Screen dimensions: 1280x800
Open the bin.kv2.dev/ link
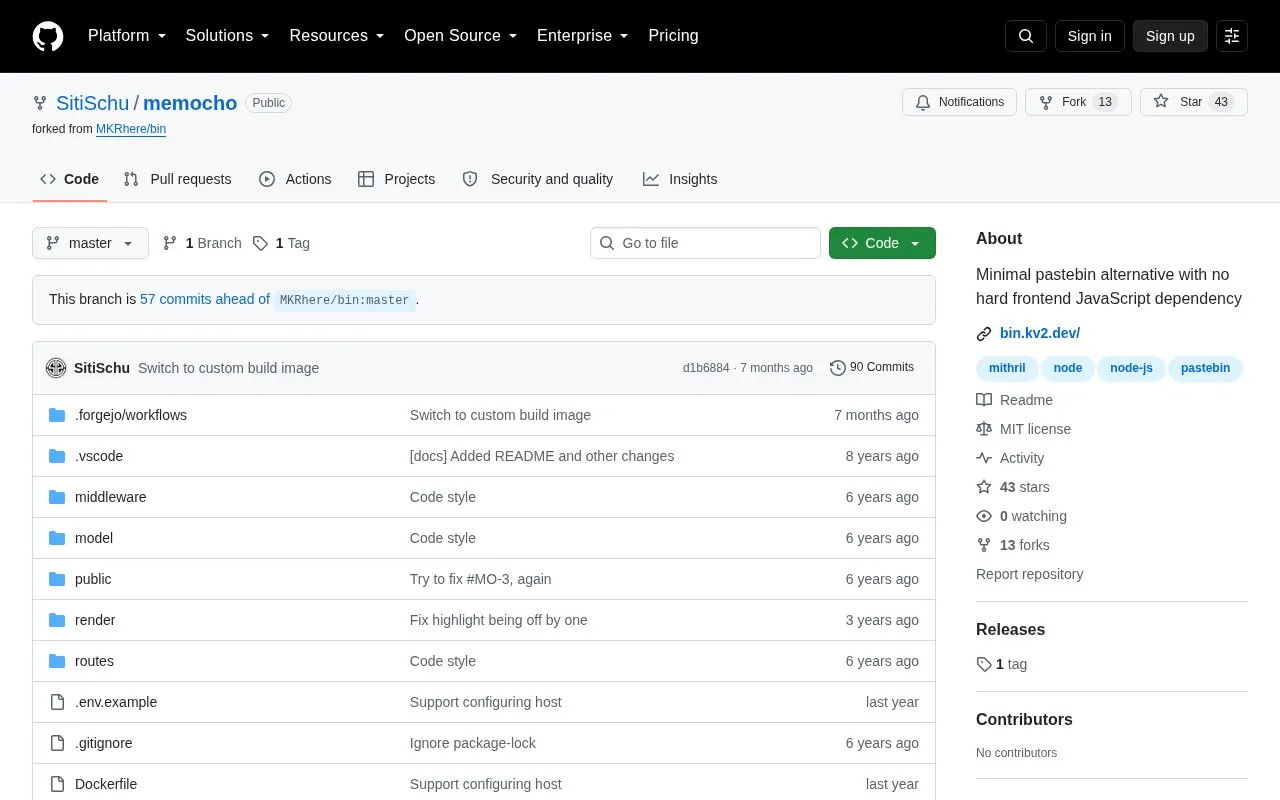click(x=1040, y=333)
